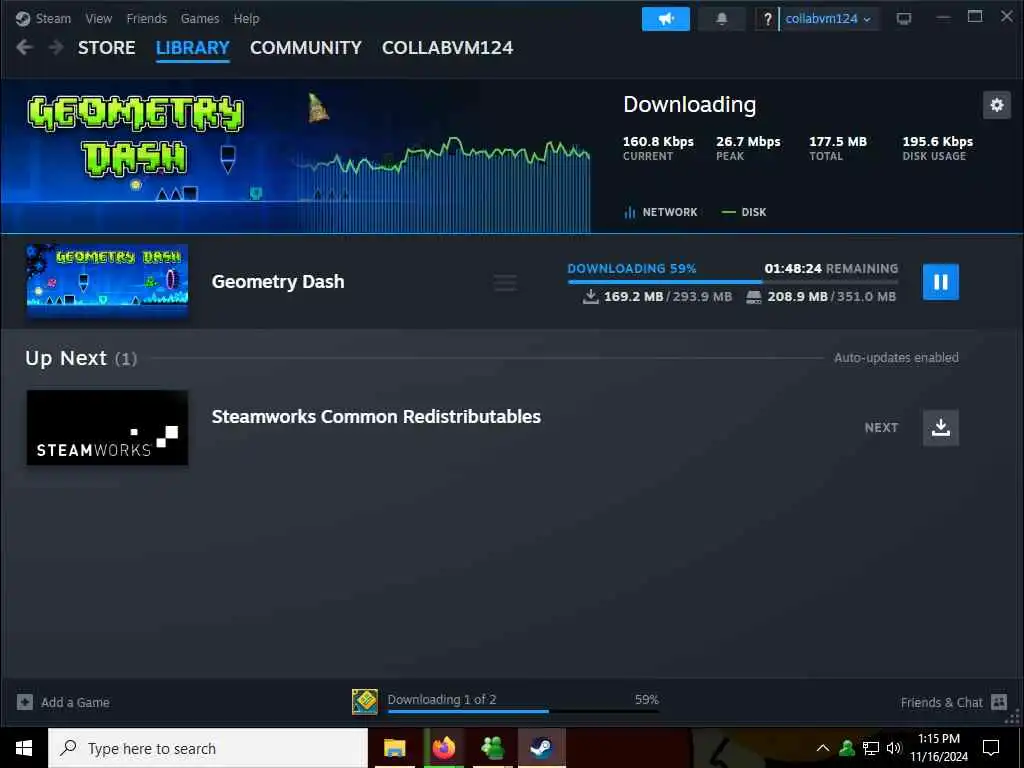
Task: Open the Windows notification center
Action: (991, 748)
